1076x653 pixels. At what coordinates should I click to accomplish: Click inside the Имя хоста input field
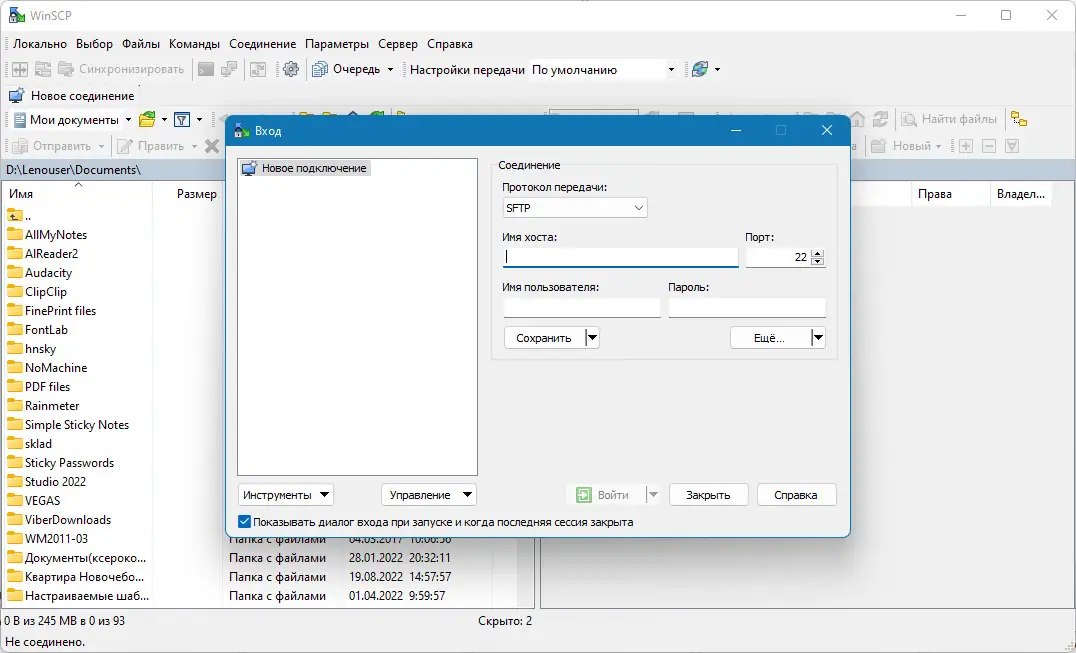click(x=620, y=257)
